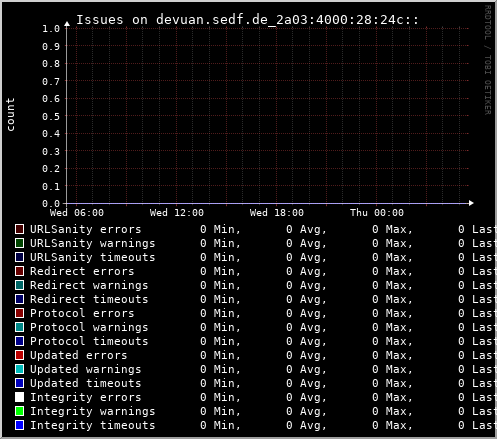The height and width of the screenshot is (439, 497).
Task: Select the URLSanity timeouts legend swatch
Action: pyautogui.click(x=20, y=257)
